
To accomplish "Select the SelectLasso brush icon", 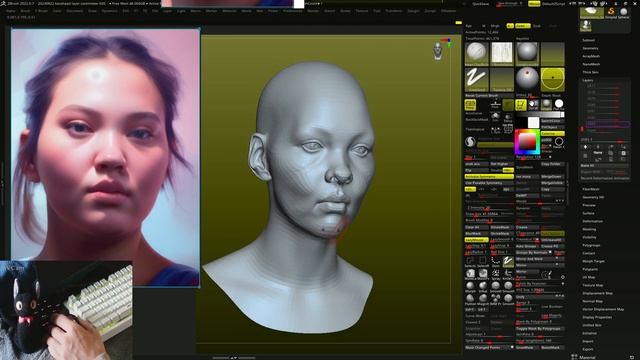I will coord(470,261).
